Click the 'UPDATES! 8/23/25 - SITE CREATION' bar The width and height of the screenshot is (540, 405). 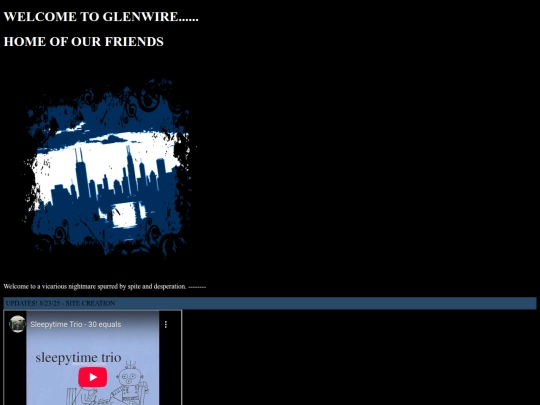[270, 303]
